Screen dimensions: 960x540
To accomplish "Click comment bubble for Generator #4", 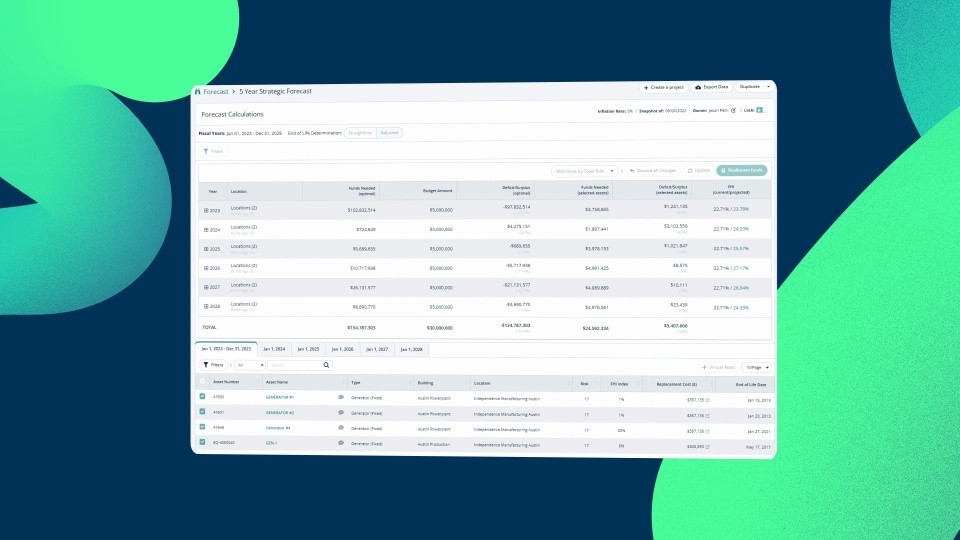I will [341, 427].
